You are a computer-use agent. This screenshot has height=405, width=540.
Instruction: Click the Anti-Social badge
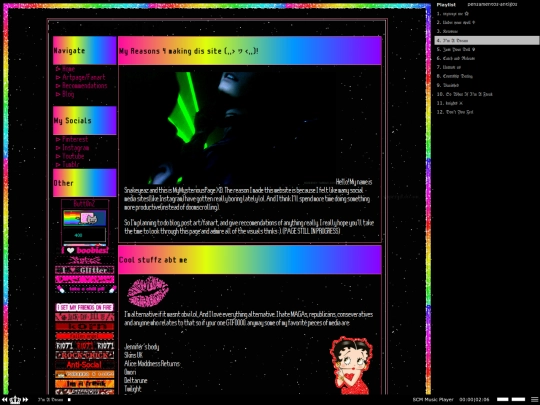(85, 364)
